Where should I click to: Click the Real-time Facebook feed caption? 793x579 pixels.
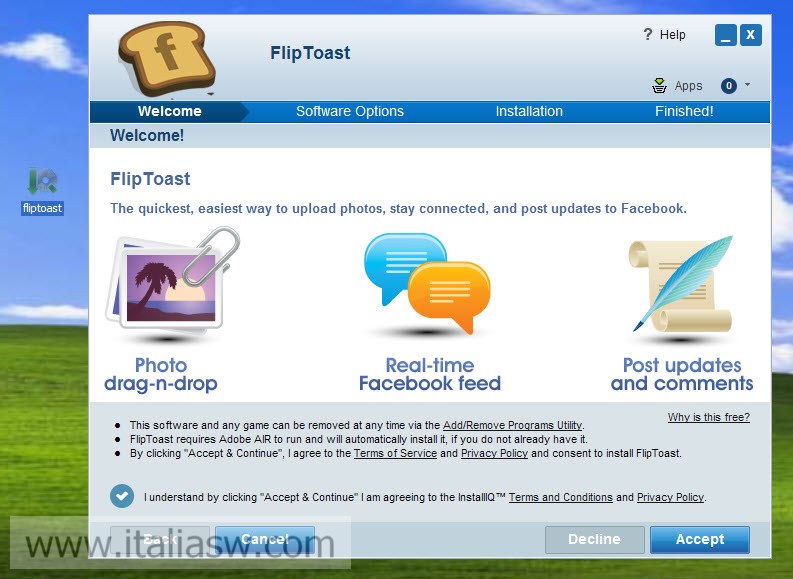point(430,374)
